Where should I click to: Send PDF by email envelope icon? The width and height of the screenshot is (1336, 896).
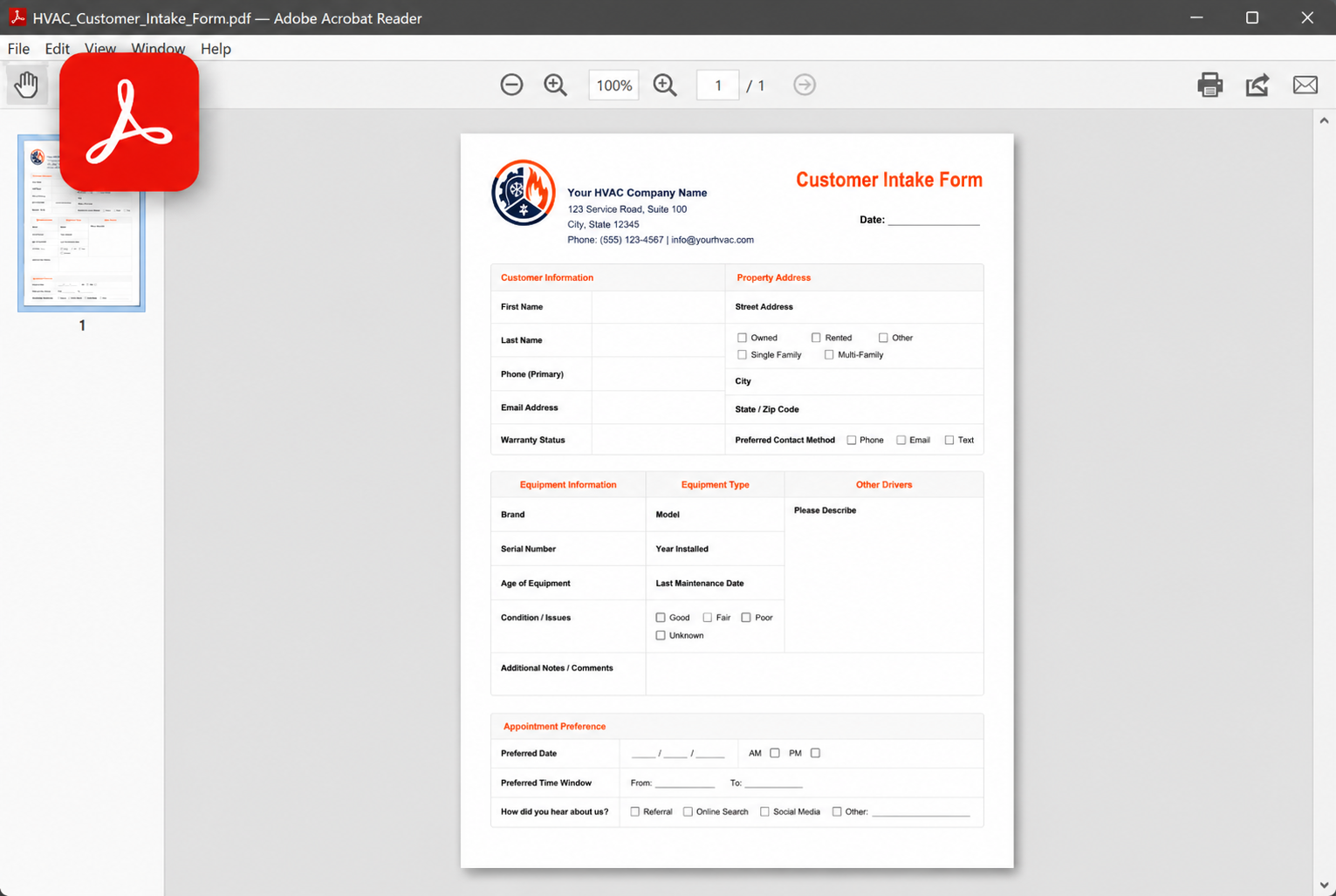point(1305,85)
